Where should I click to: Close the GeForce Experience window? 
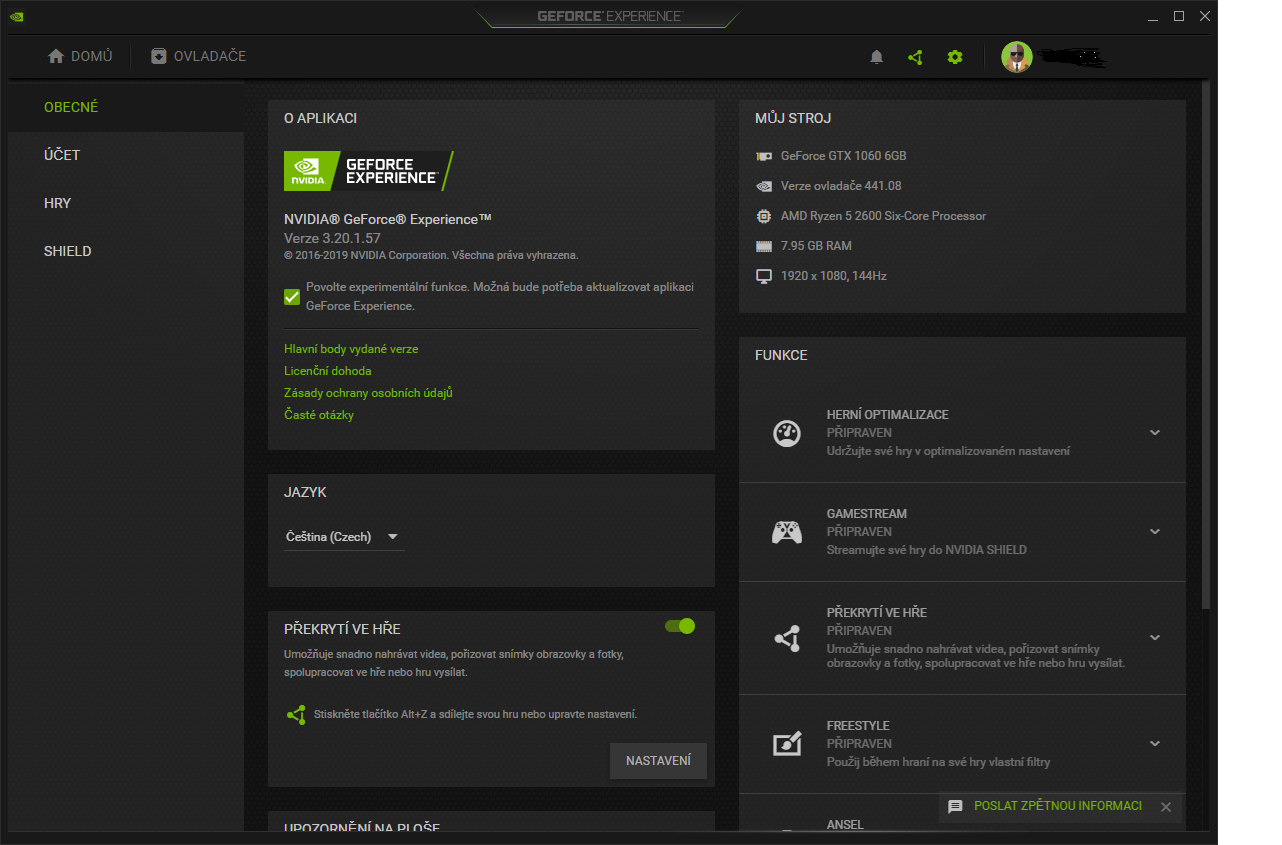click(x=1203, y=16)
